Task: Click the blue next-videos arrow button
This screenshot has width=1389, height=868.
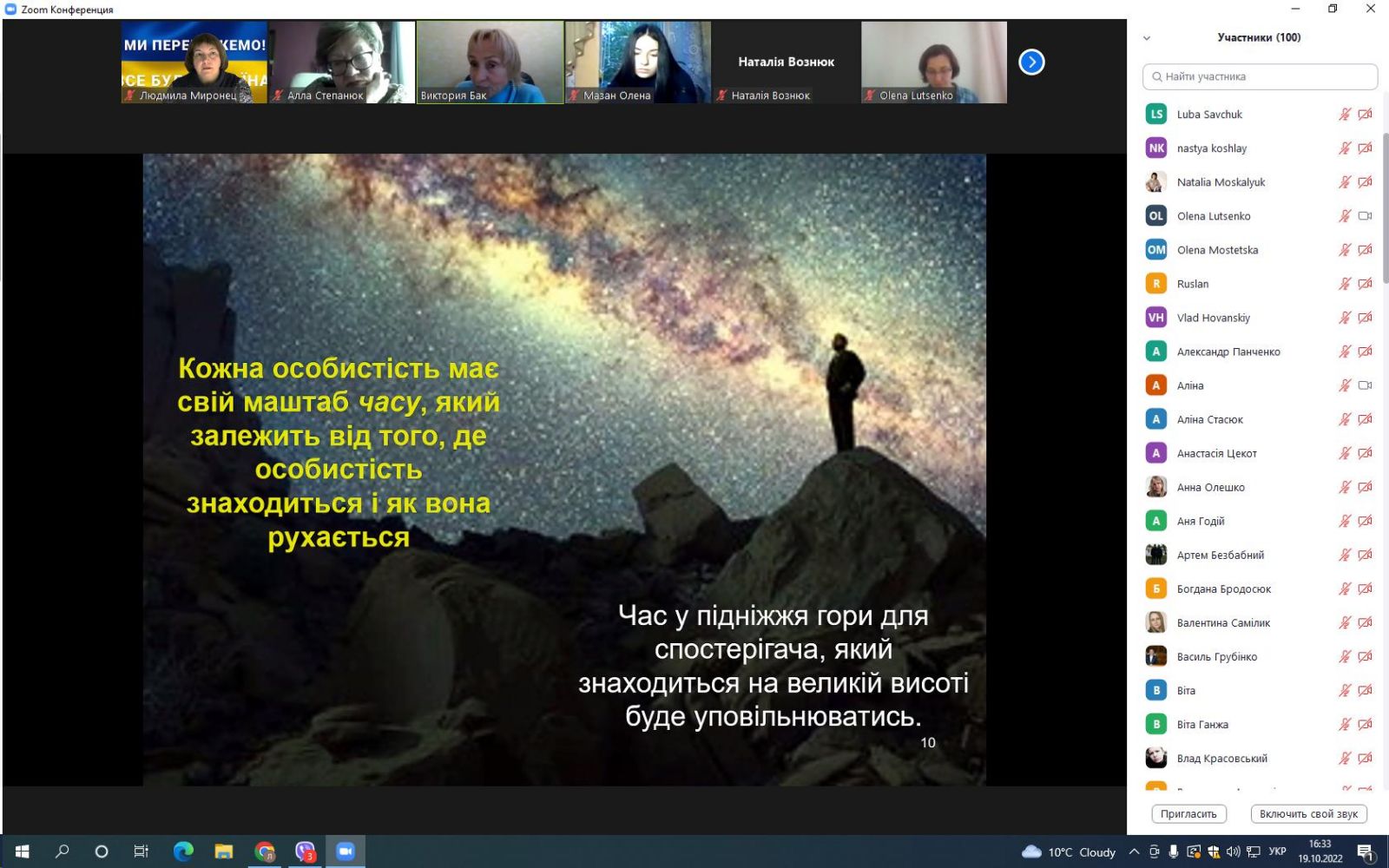Action: (1030, 62)
